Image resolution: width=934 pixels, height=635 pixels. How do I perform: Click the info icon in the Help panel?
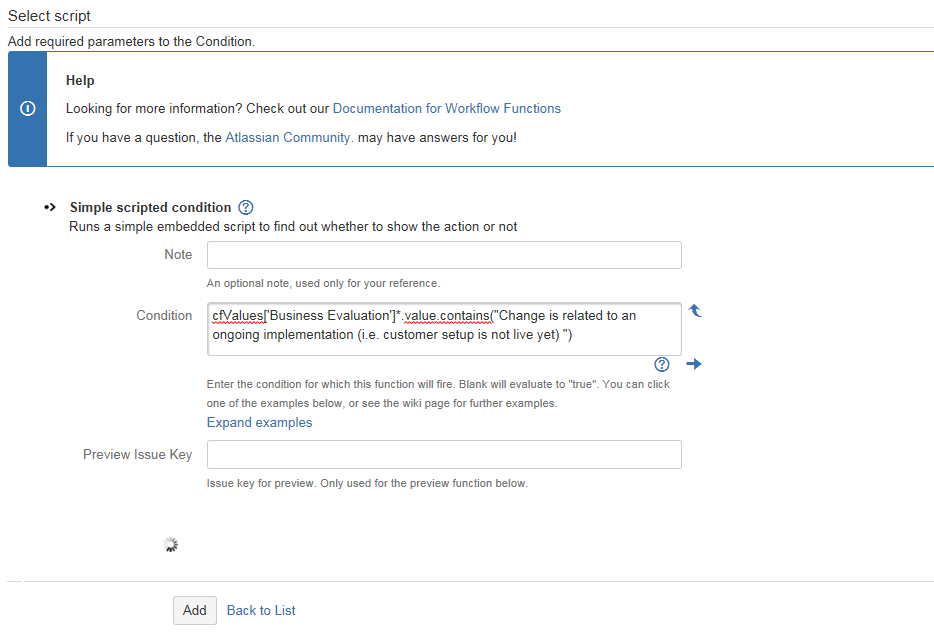click(28, 108)
